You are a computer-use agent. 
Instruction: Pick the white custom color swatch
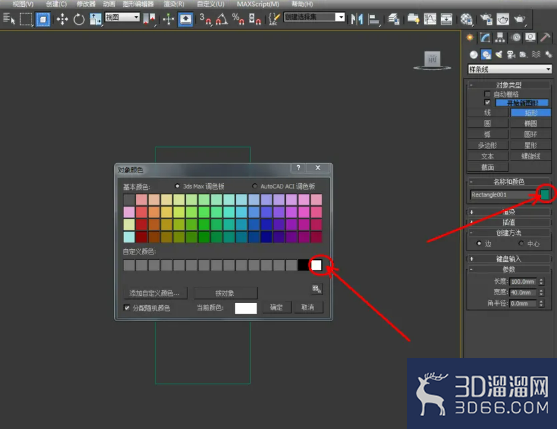click(x=316, y=265)
